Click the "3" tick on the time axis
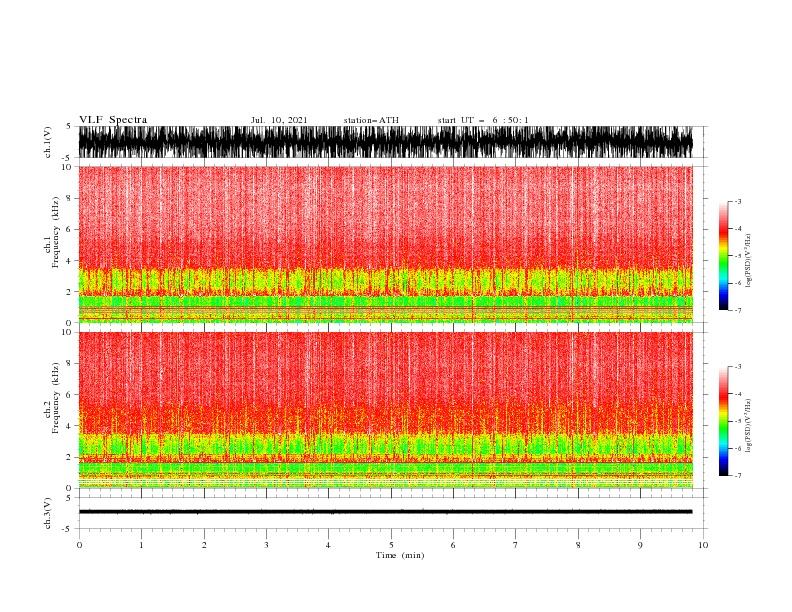 click(266, 545)
